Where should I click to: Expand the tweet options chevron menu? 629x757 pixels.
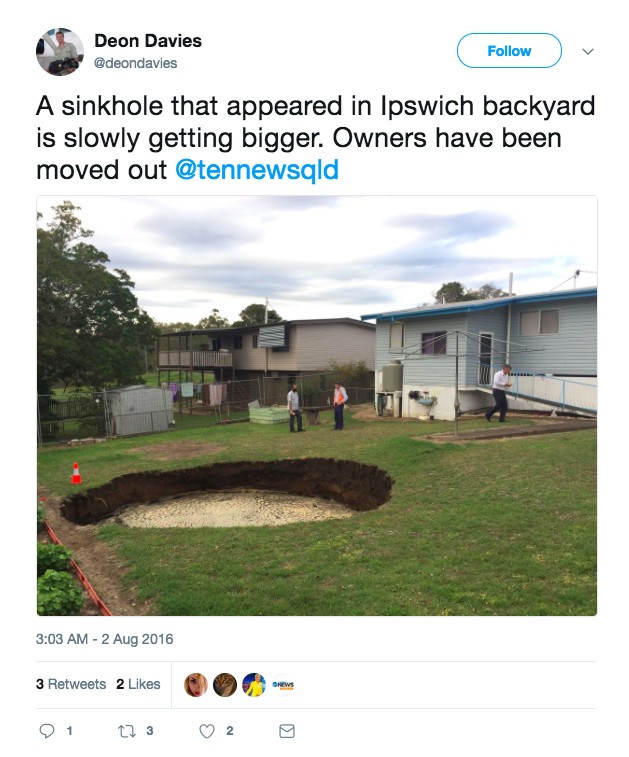[x=587, y=51]
